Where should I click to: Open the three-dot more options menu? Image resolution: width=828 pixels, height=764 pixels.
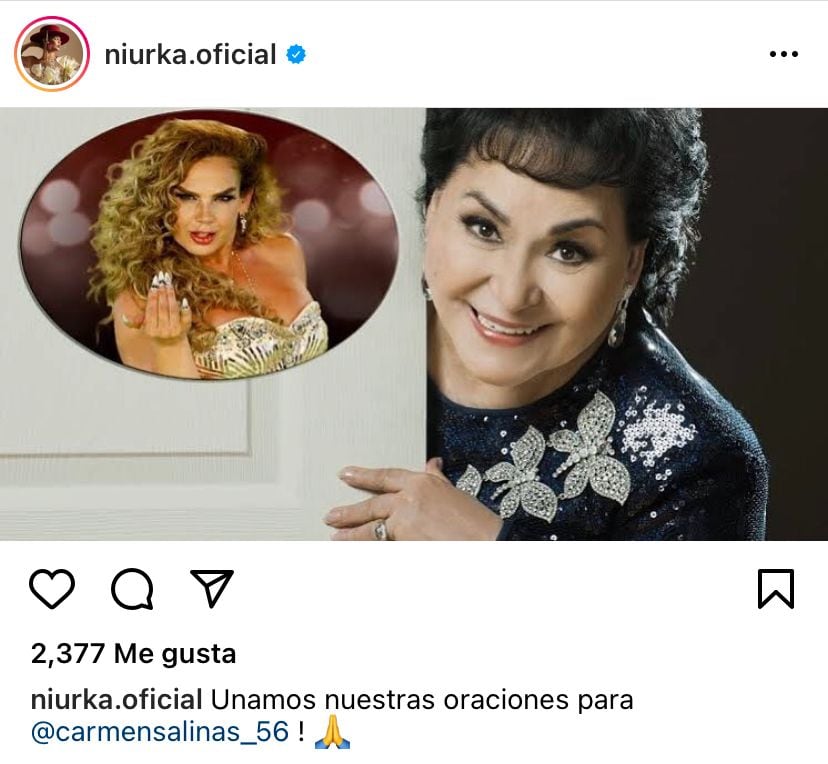[x=784, y=54]
